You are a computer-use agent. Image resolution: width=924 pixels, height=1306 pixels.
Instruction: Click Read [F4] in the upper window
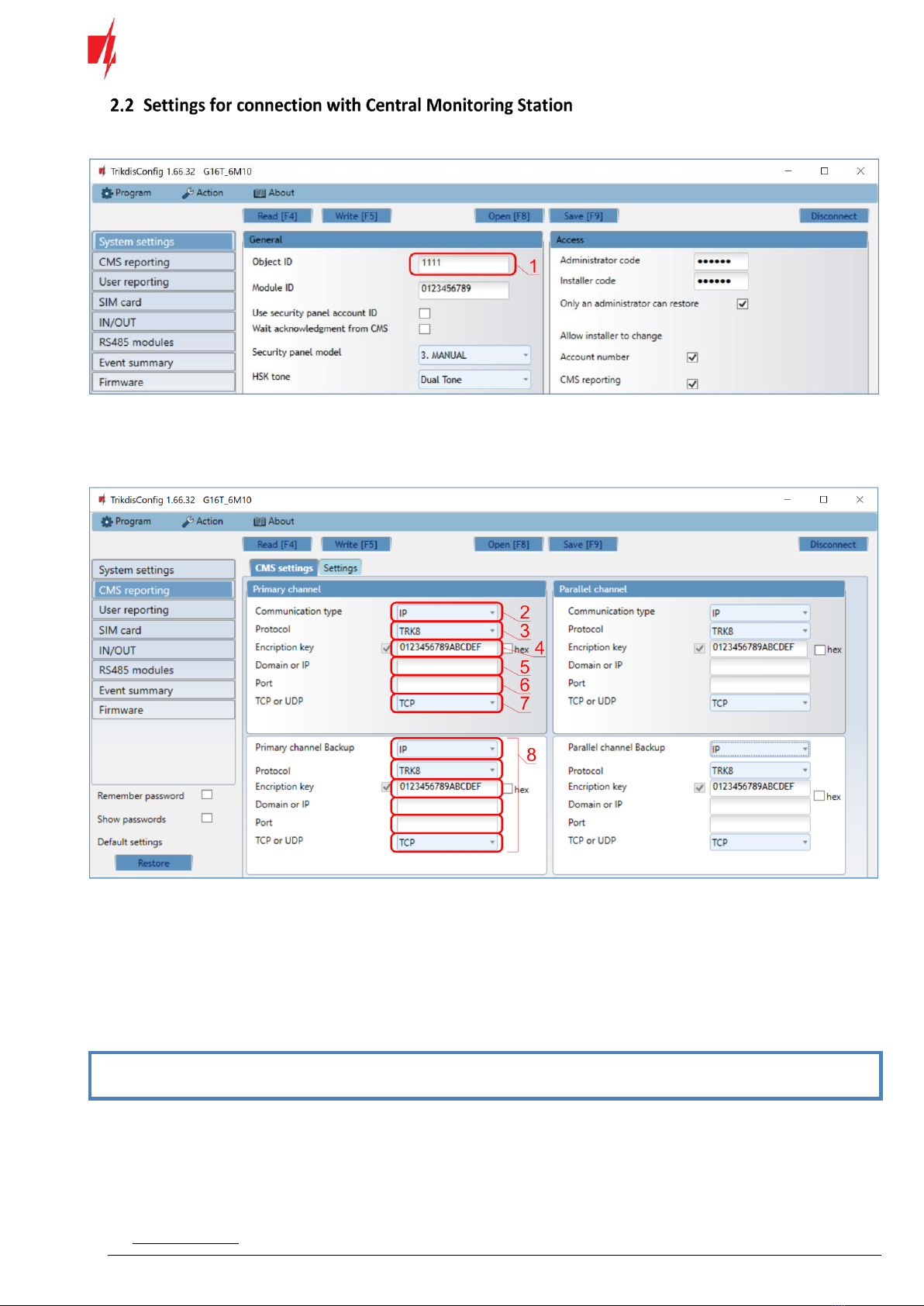(x=278, y=216)
